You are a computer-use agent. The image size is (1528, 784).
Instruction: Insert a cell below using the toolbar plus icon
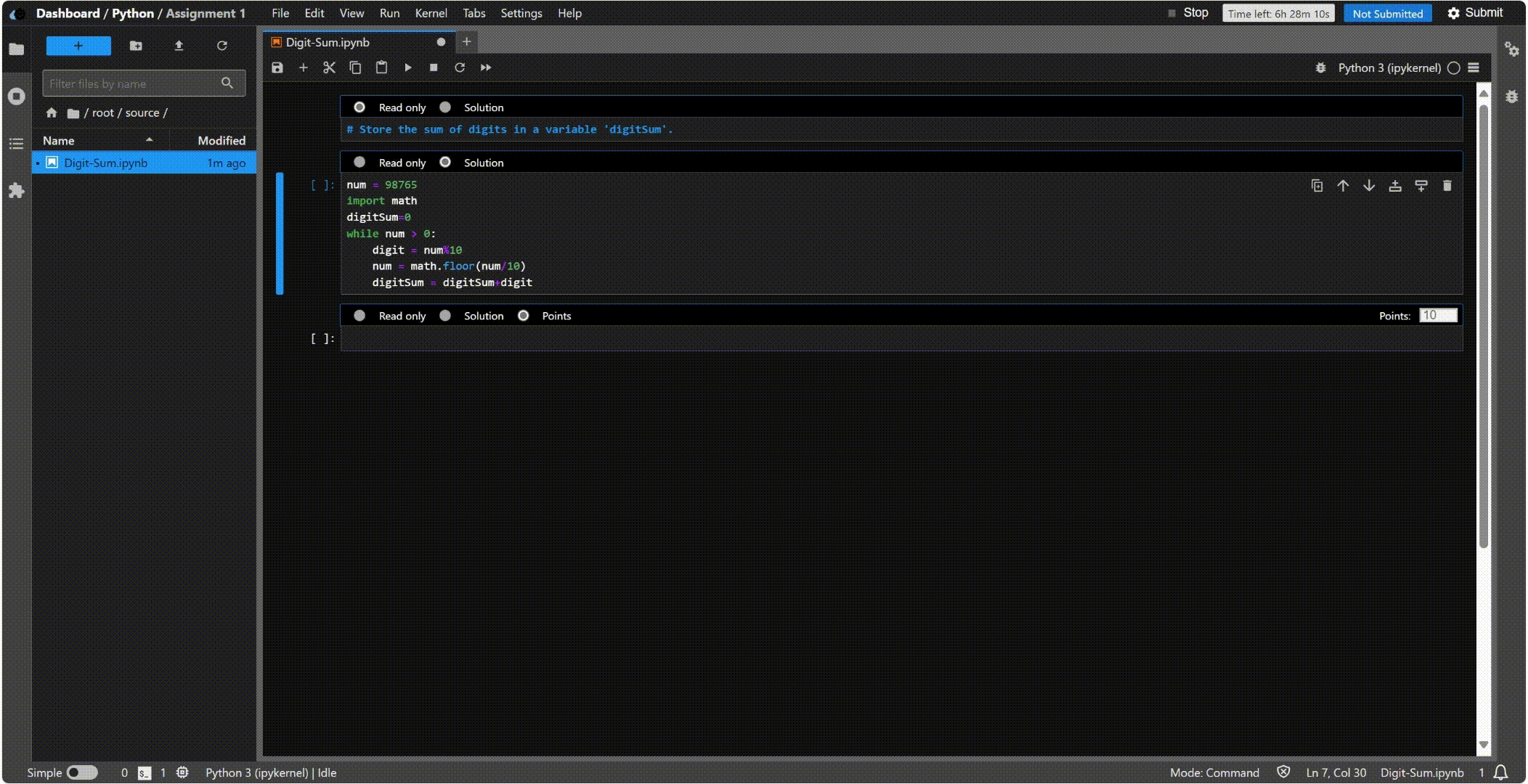(x=304, y=68)
